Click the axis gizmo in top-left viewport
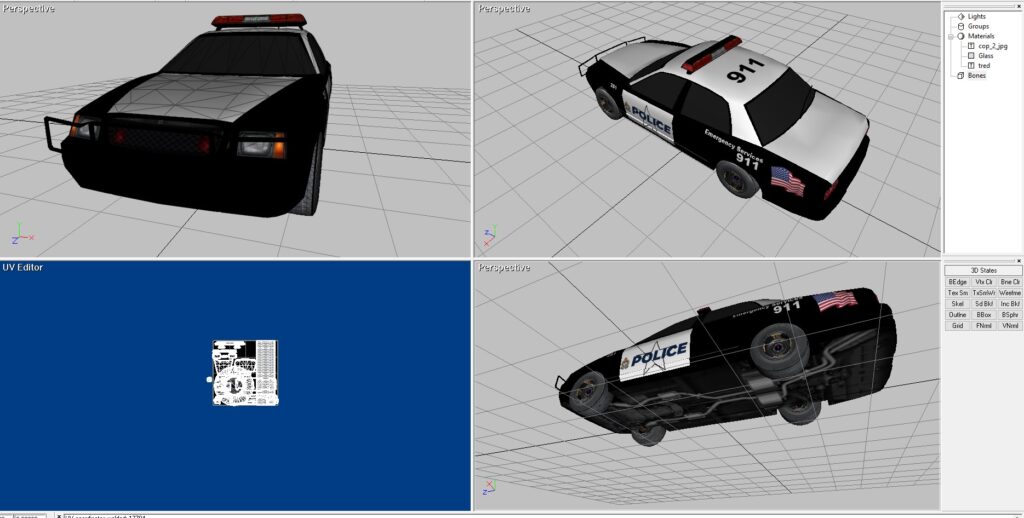This screenshot has width=1024, height=518. pos(22,233)
